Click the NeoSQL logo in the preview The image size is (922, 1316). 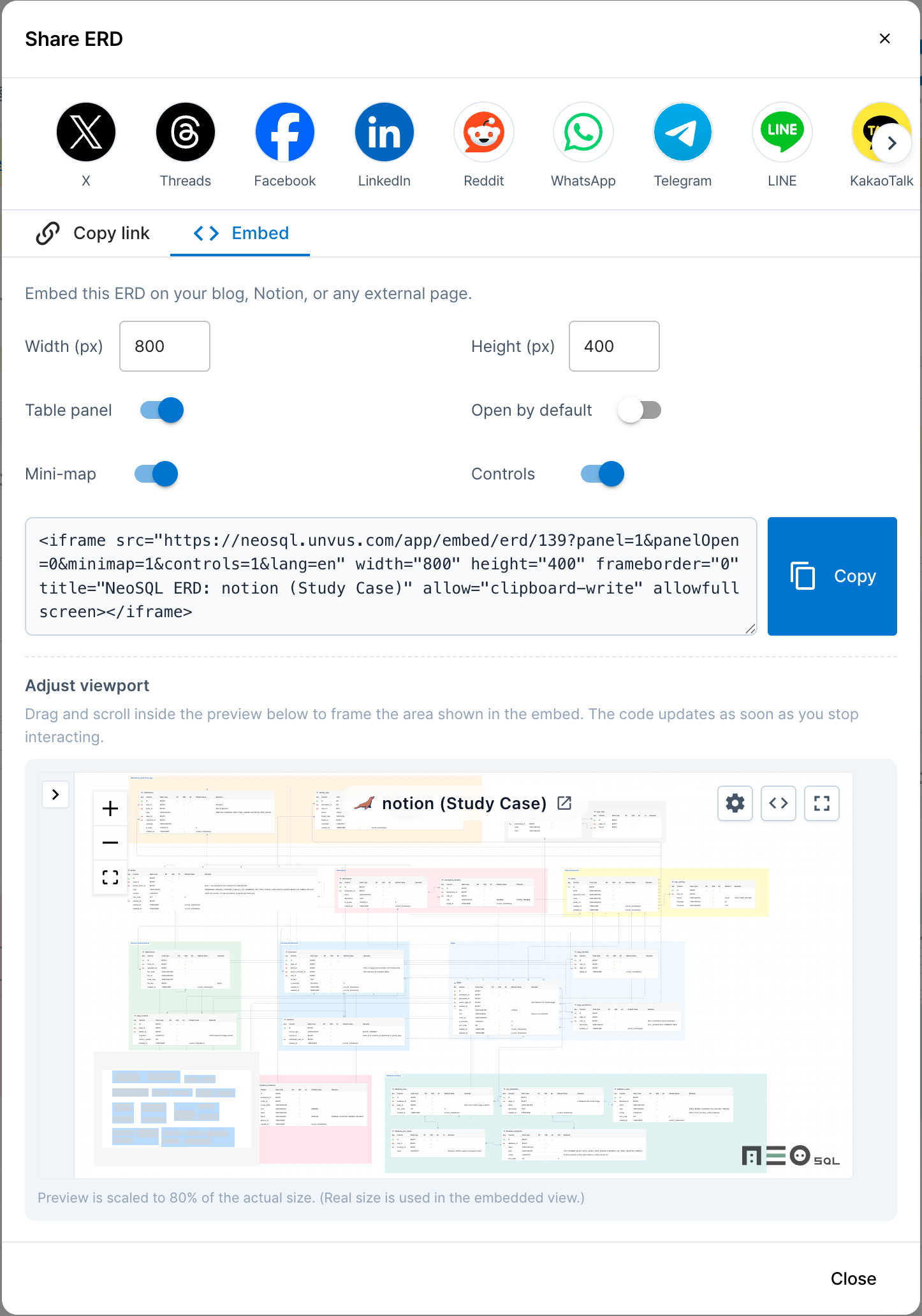coord(791,1156)
